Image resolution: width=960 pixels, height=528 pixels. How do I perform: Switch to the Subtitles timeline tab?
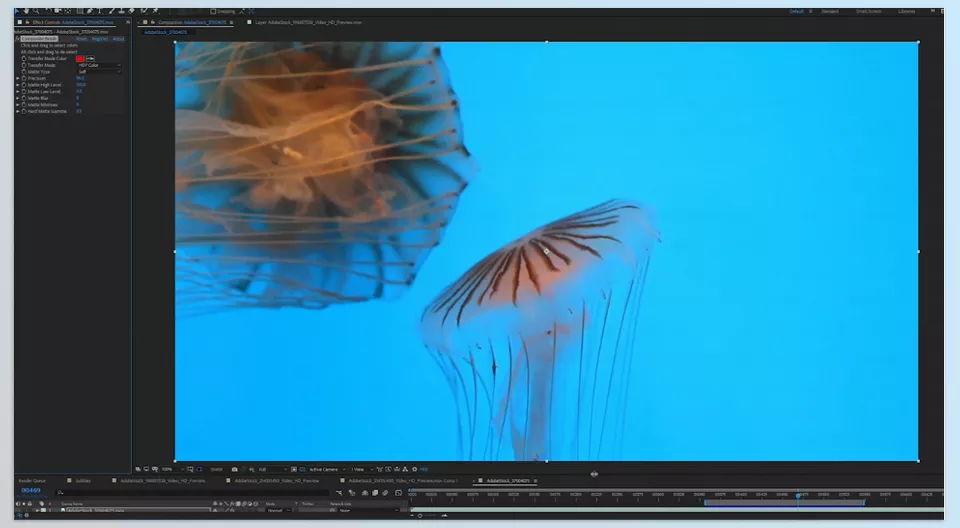[83, 481]
